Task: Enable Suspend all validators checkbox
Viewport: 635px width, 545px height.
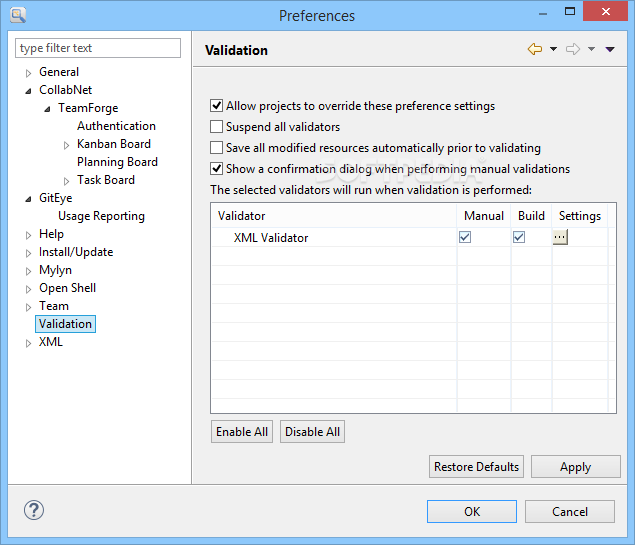Action: [x=217, y=127]
